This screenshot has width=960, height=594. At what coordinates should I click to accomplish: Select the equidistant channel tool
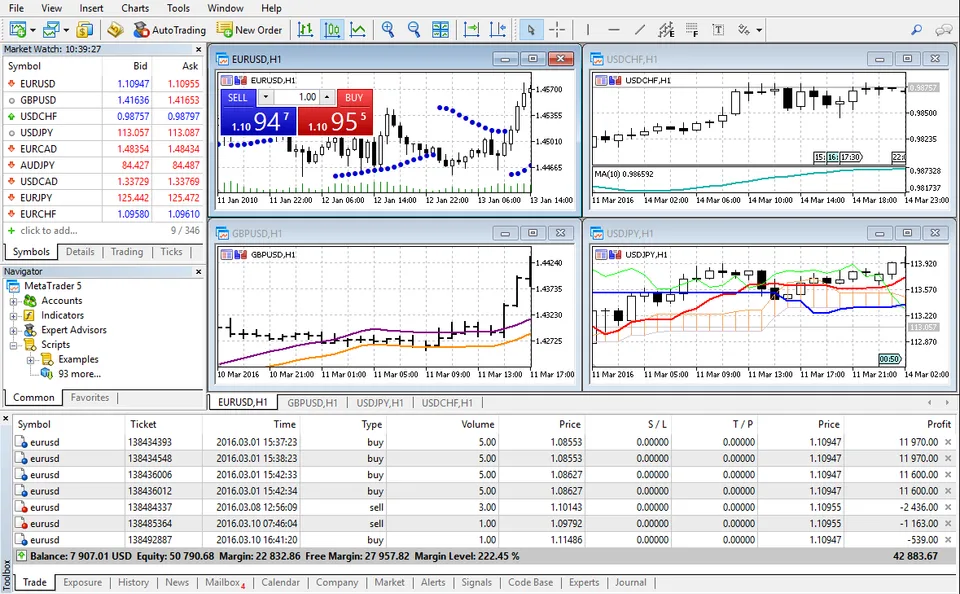(x=666, y=29)
